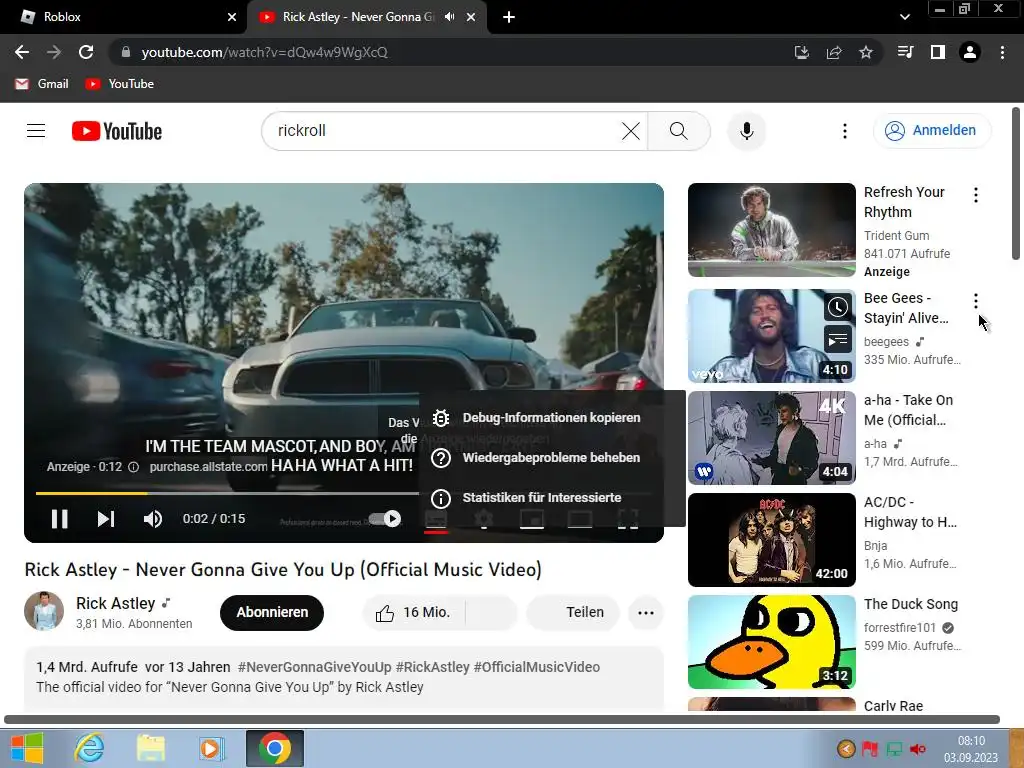This screenshot has width=1024, height=768.
Task: Open a new browser tab
Action: 509,17
